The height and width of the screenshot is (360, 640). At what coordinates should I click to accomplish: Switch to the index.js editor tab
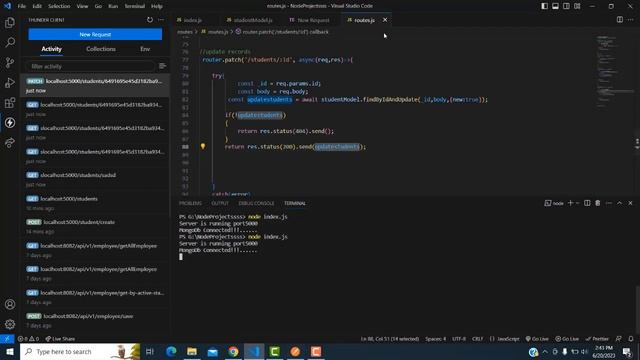[193, 20]
